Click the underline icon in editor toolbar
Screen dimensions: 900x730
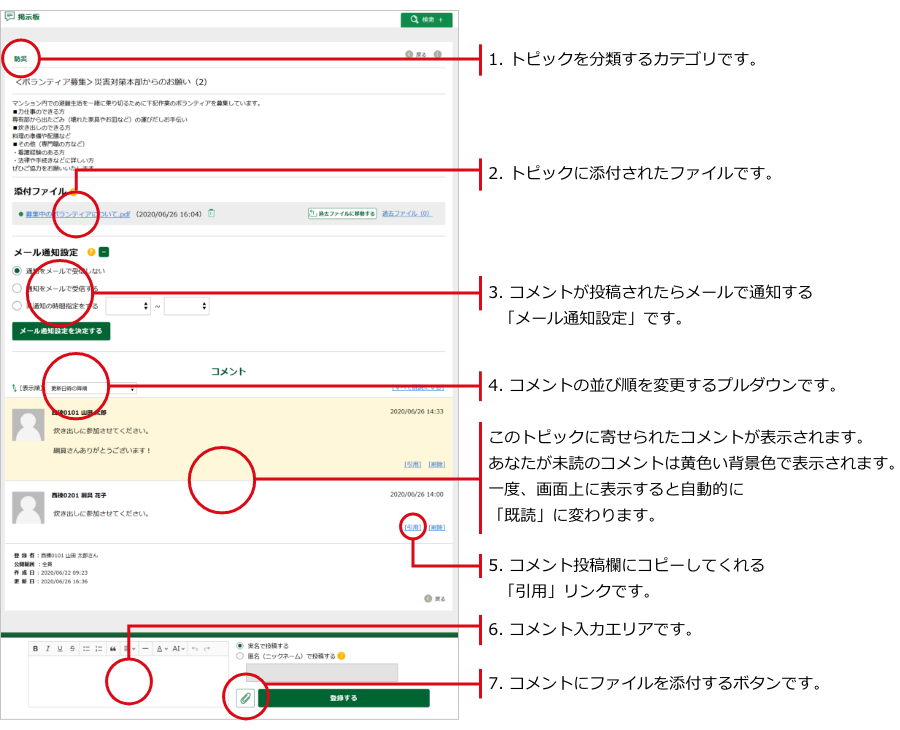[60, 648]
